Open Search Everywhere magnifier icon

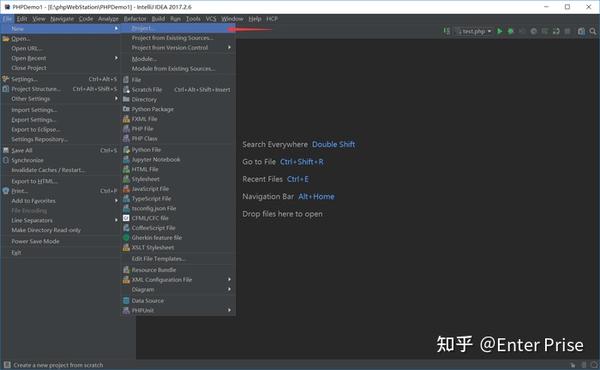coord(593,31)
